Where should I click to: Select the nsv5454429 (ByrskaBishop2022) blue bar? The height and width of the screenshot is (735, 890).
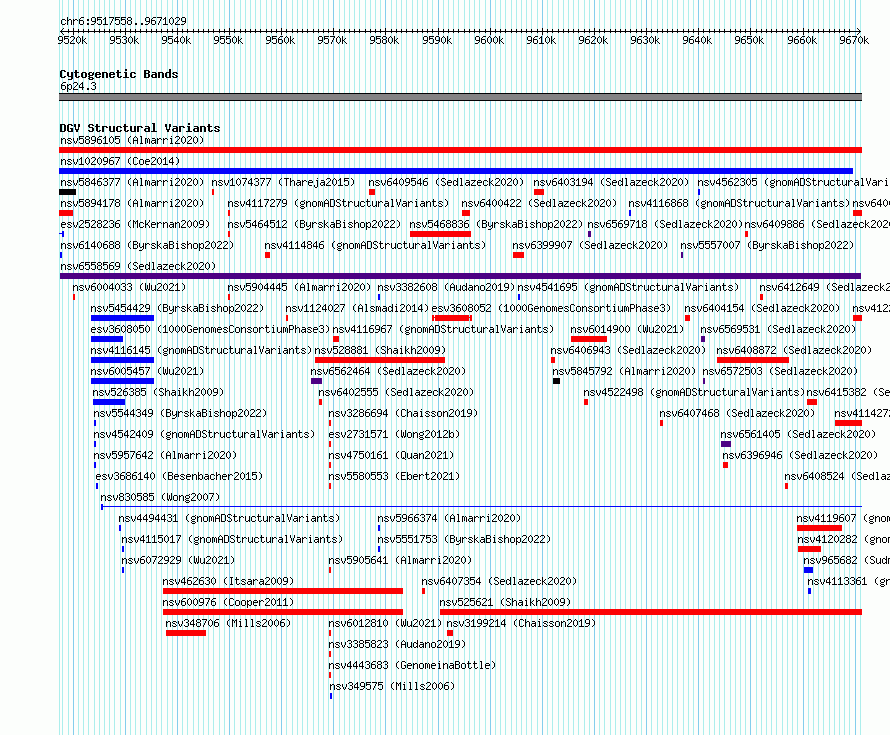click(122, 318)
